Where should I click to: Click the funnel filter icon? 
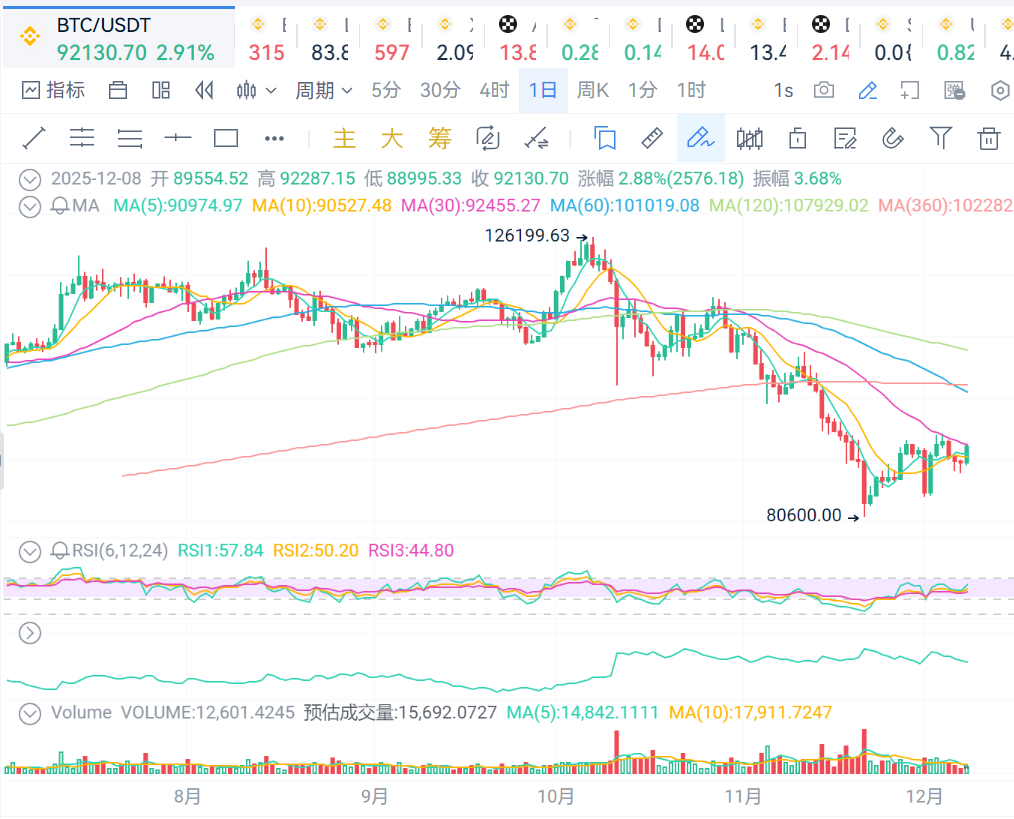[x=941, y=138]
